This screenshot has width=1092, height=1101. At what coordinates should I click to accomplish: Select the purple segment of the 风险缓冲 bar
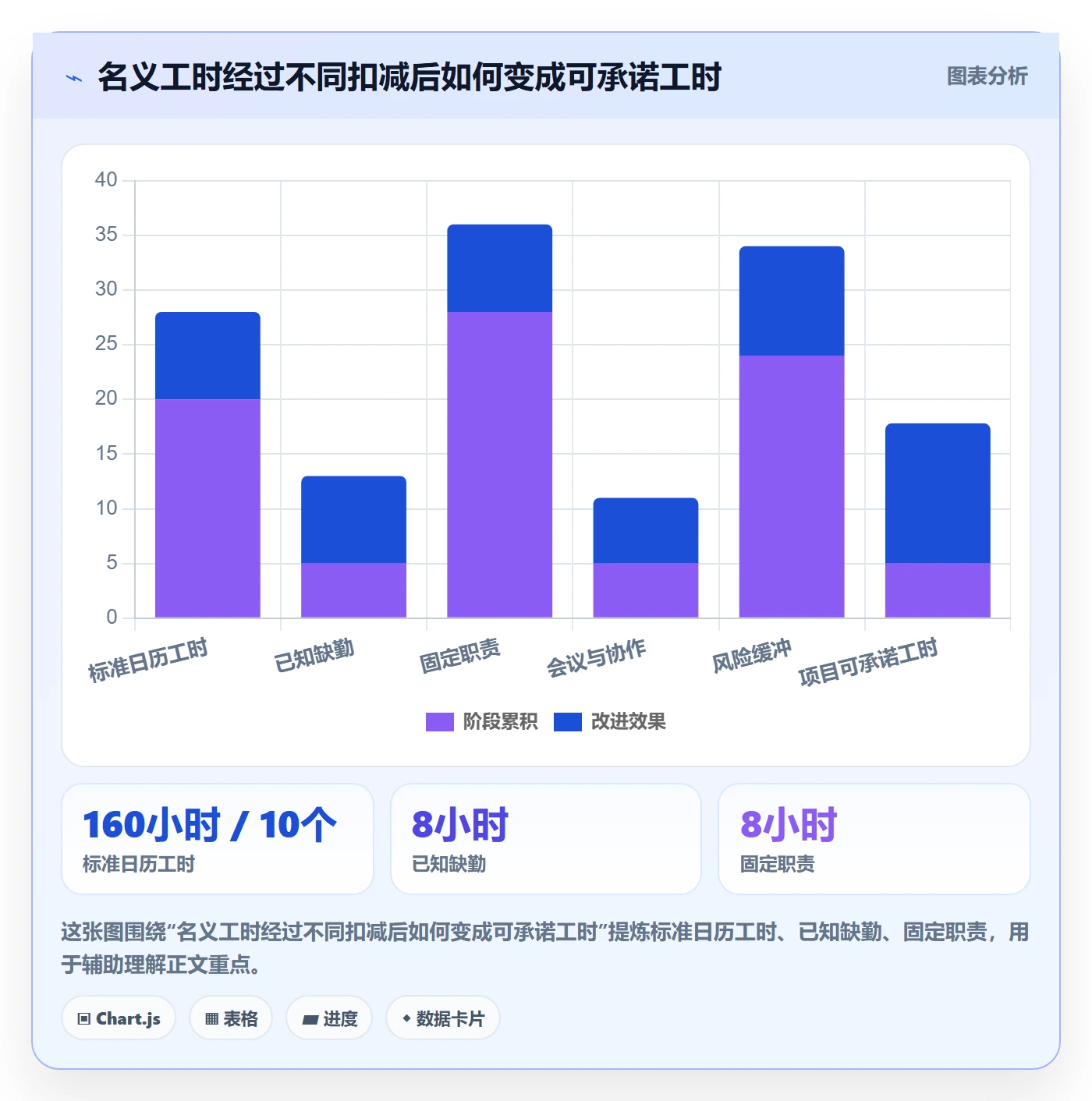click(x=792, y=487)
